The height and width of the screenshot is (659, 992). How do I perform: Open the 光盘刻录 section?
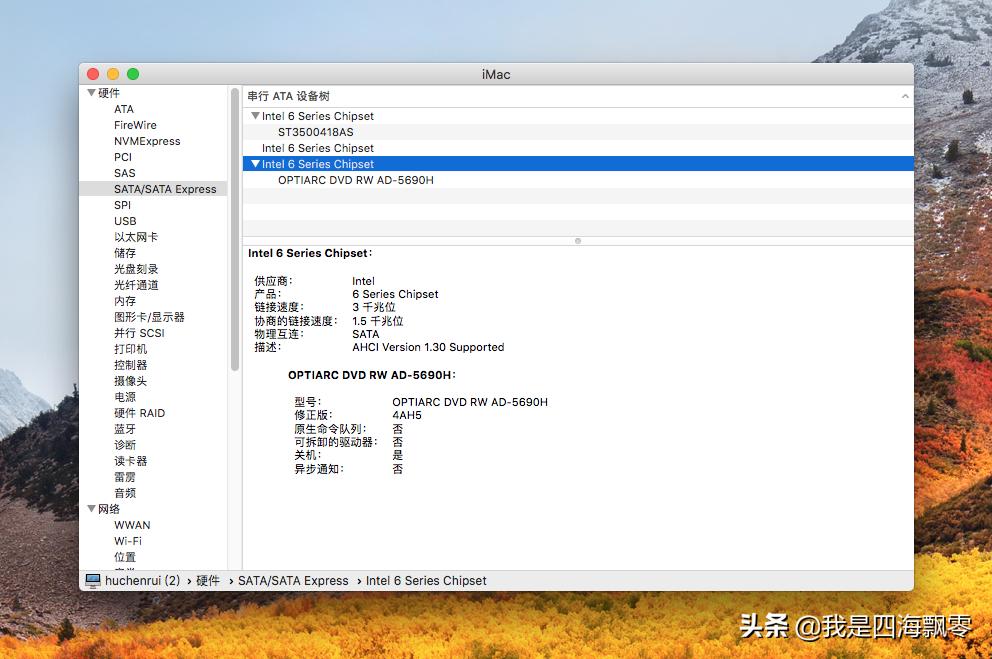tap(136, 269)
